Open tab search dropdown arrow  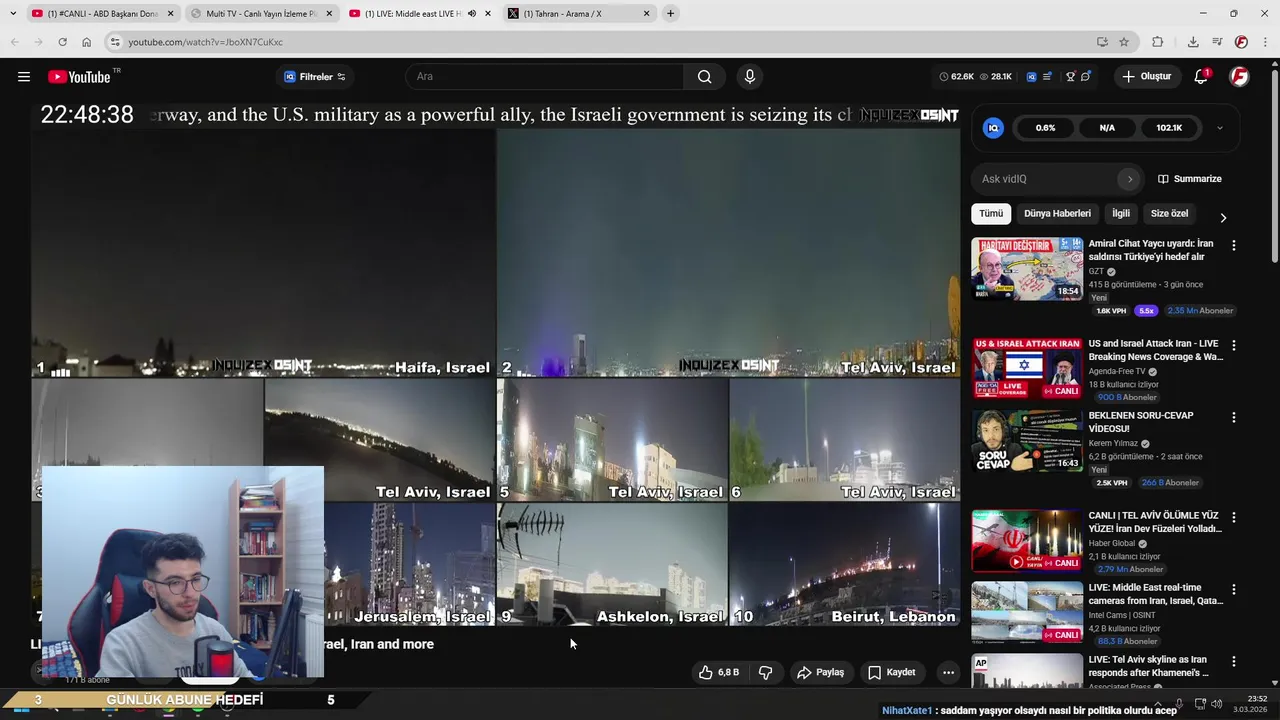tap(12, 14)
